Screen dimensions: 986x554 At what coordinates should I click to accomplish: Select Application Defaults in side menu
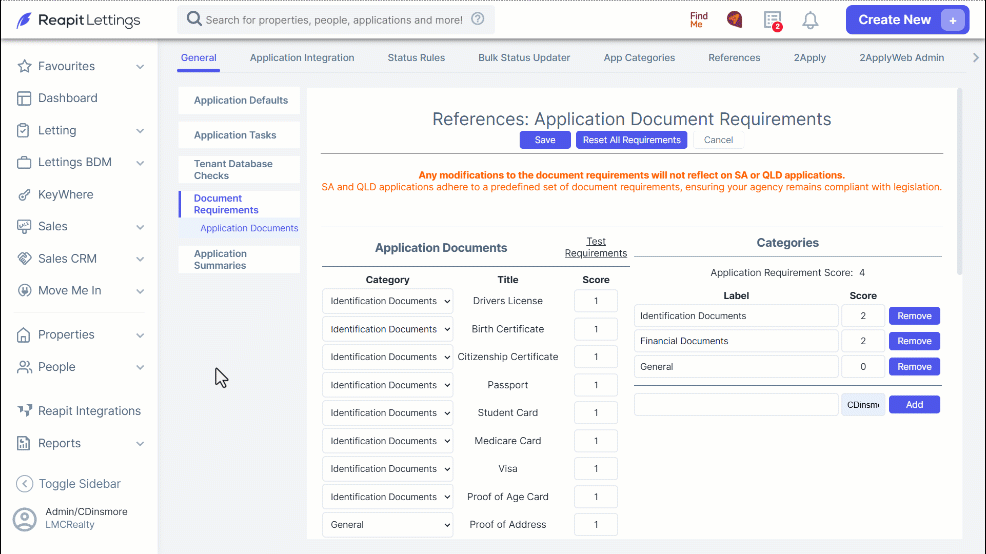[240, 101]
